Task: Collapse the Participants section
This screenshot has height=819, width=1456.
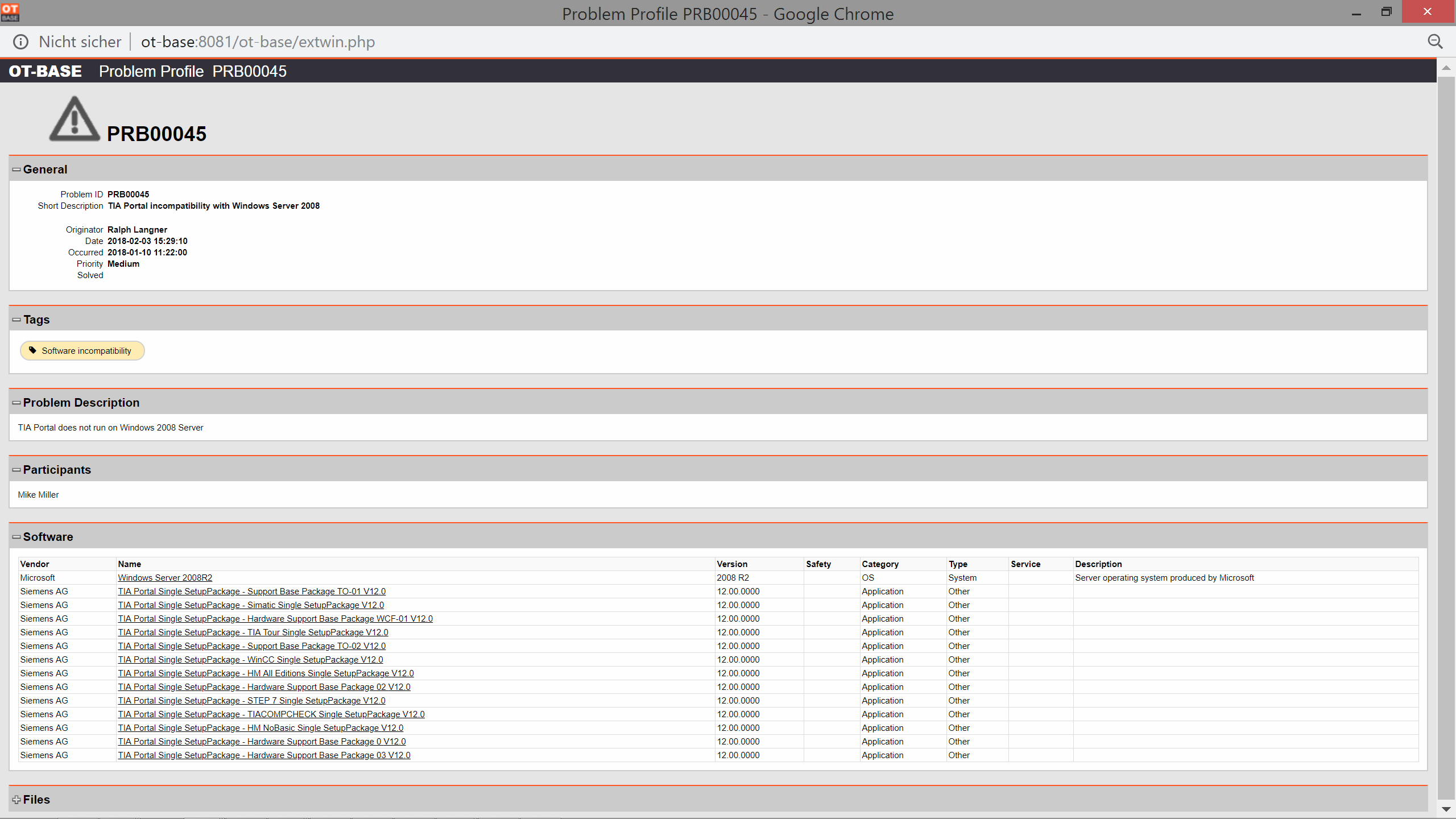Action: pyautogui.click(x=16, y=470)
